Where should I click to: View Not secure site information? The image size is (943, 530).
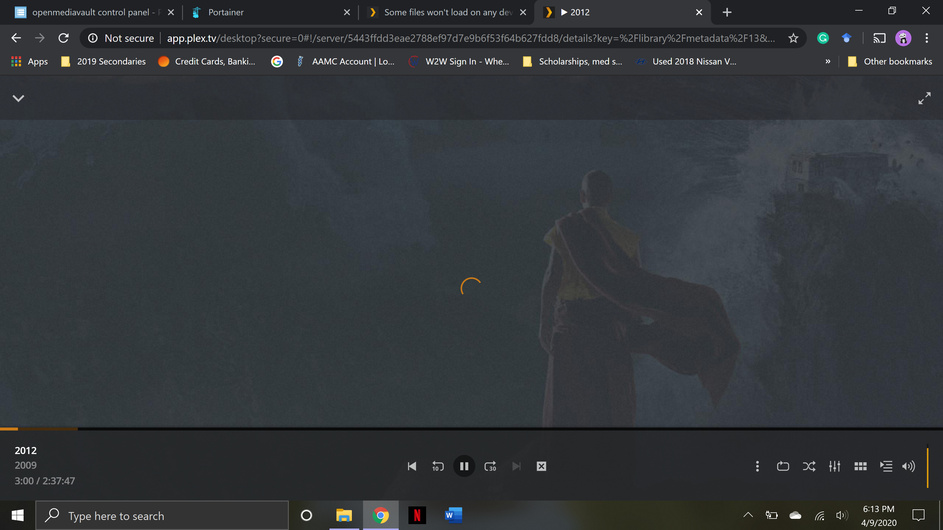[x=121, y=38]
